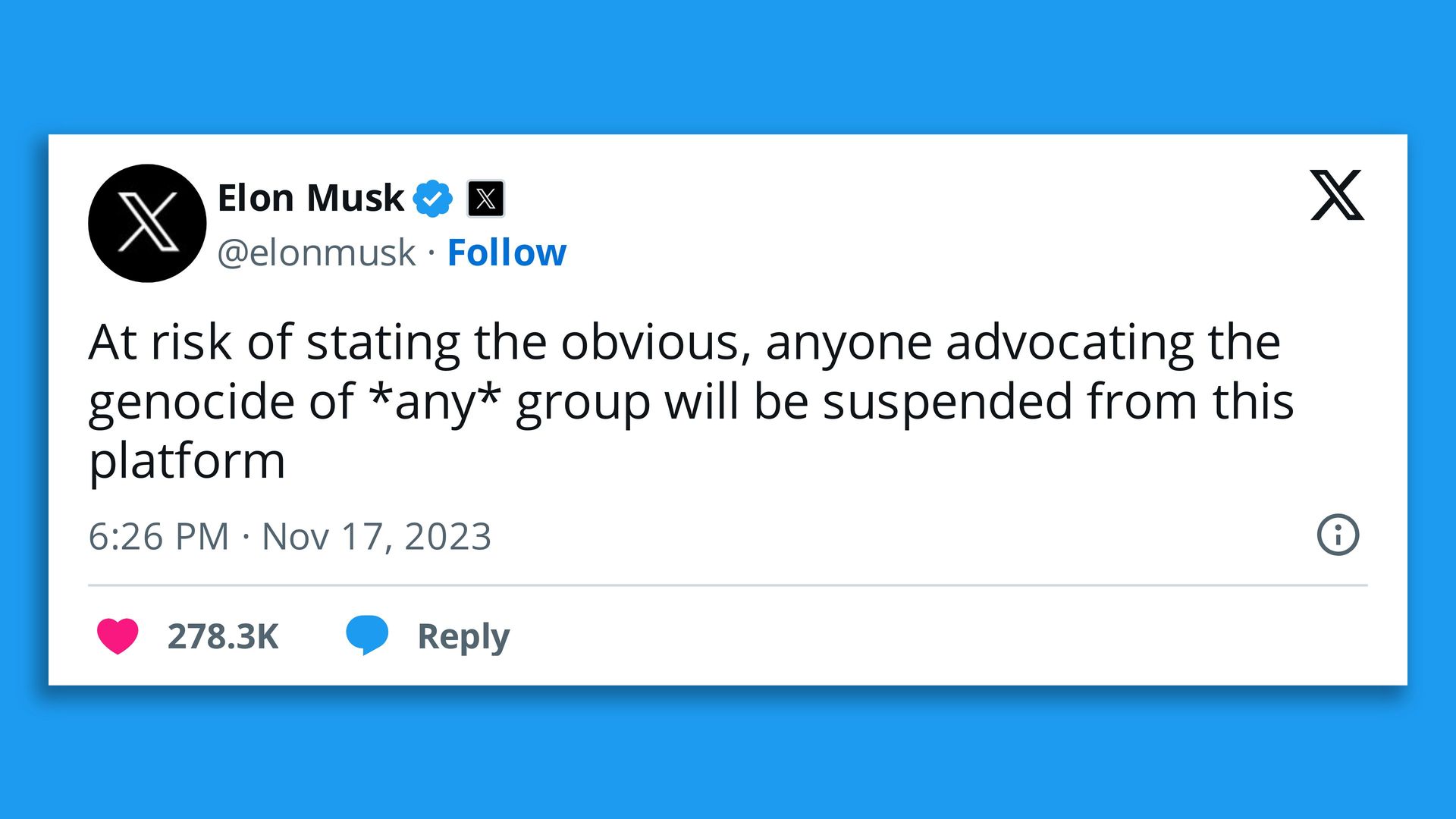This screenshot has width=1456, height=819.
Task: Click the Nov 17, 2023 date
Action: point(376,537)
